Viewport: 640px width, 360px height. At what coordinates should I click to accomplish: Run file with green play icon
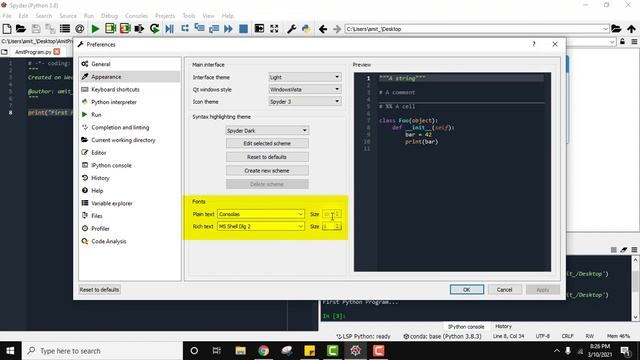(96, 29)
